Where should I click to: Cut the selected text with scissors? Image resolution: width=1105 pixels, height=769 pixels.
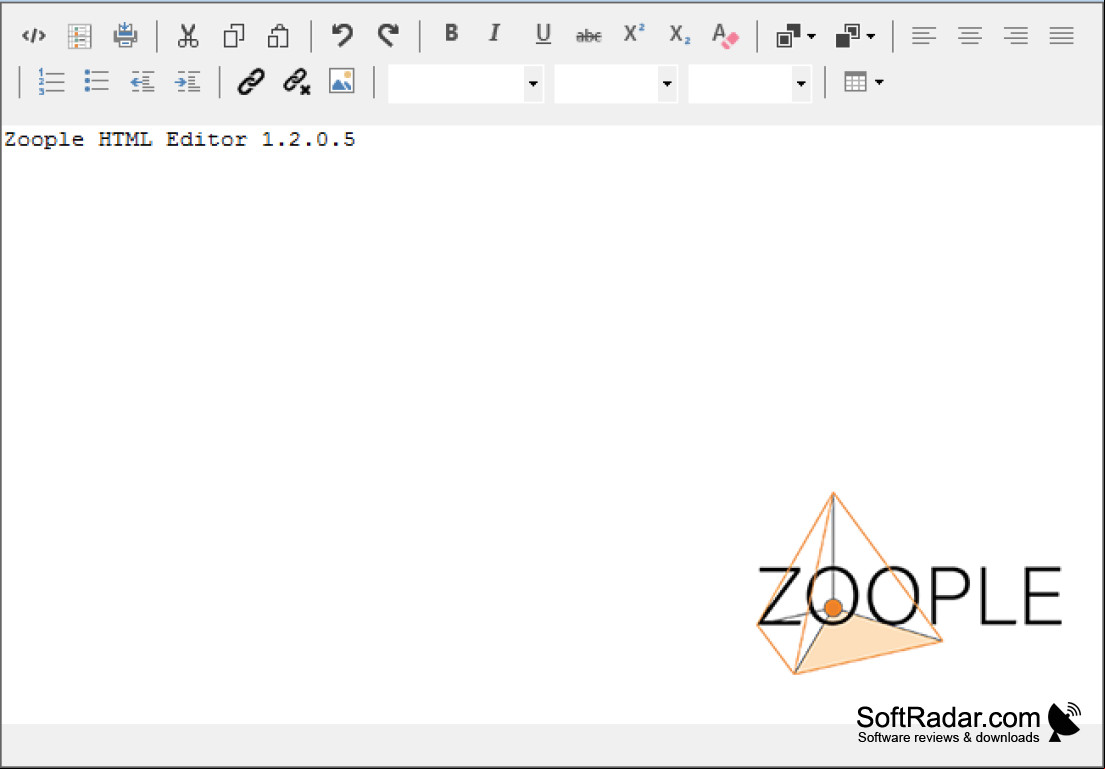click(x=188, y=35)
